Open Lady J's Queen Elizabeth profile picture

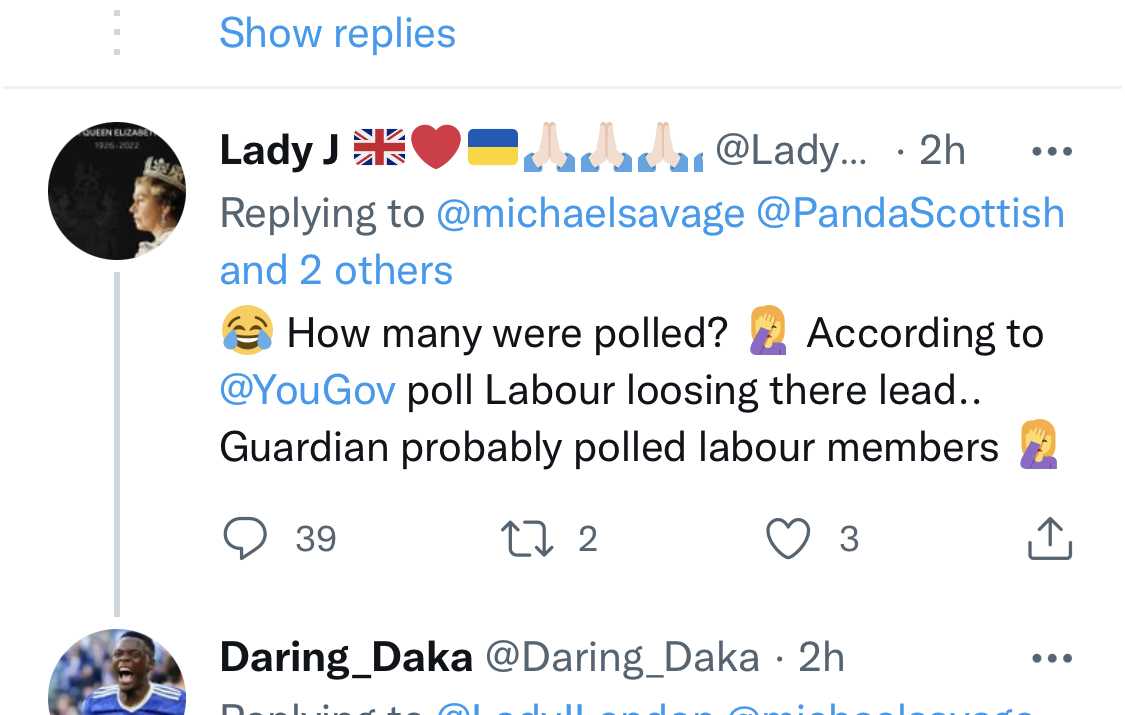(x=117, y=190)
